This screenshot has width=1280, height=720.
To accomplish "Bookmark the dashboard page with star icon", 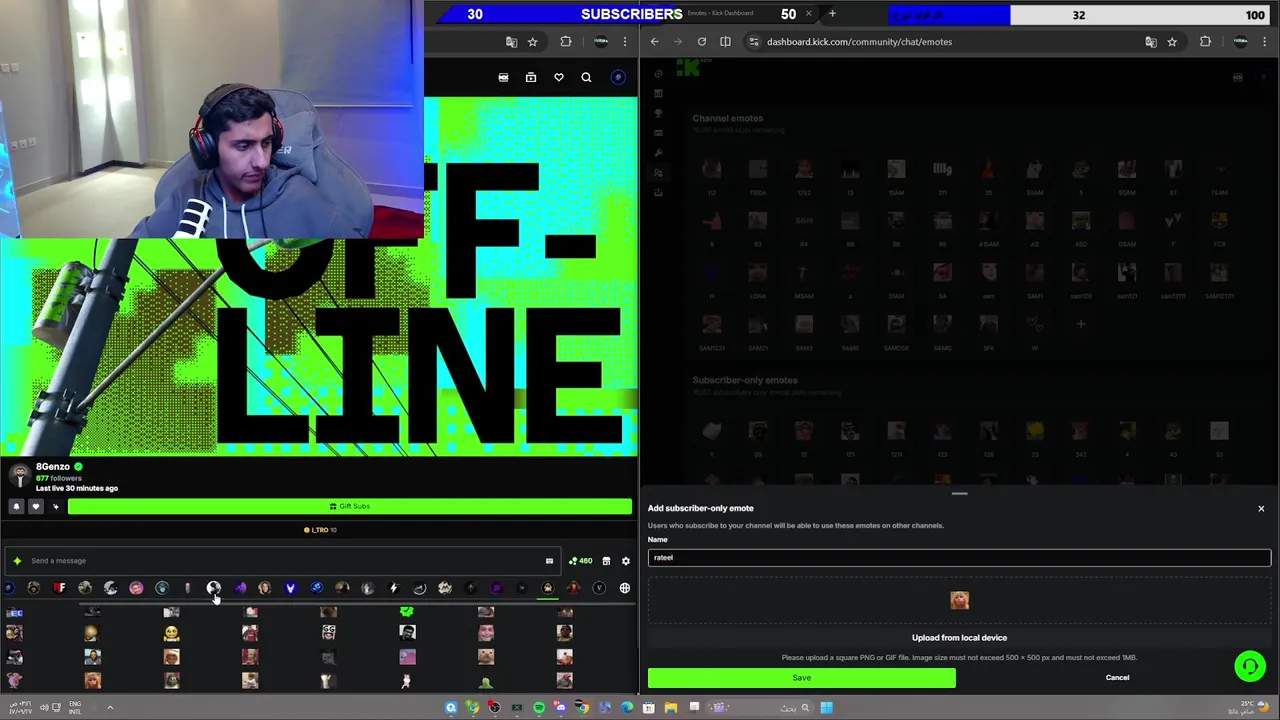I will 1172,42.
